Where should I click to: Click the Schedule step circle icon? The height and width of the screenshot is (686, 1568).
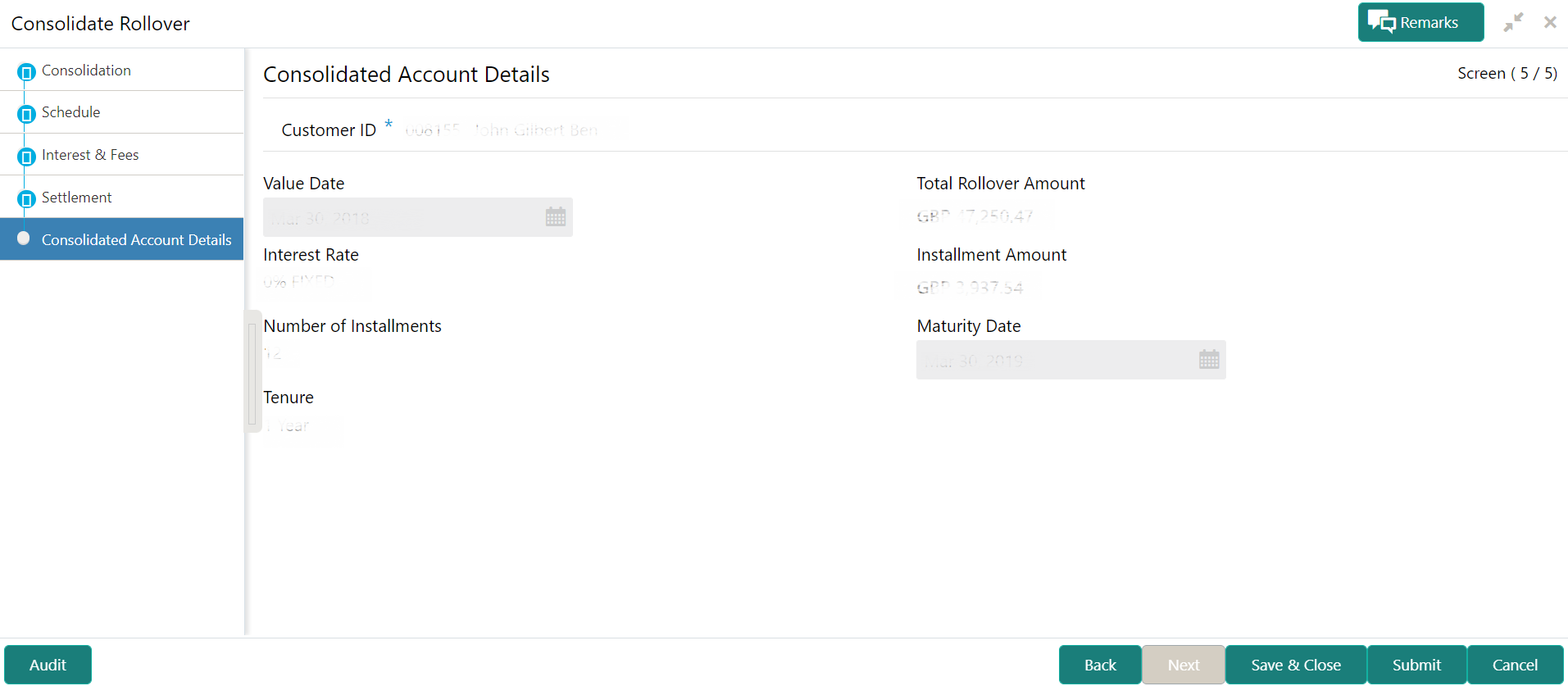pyautogui.click(x=26, y=114)
